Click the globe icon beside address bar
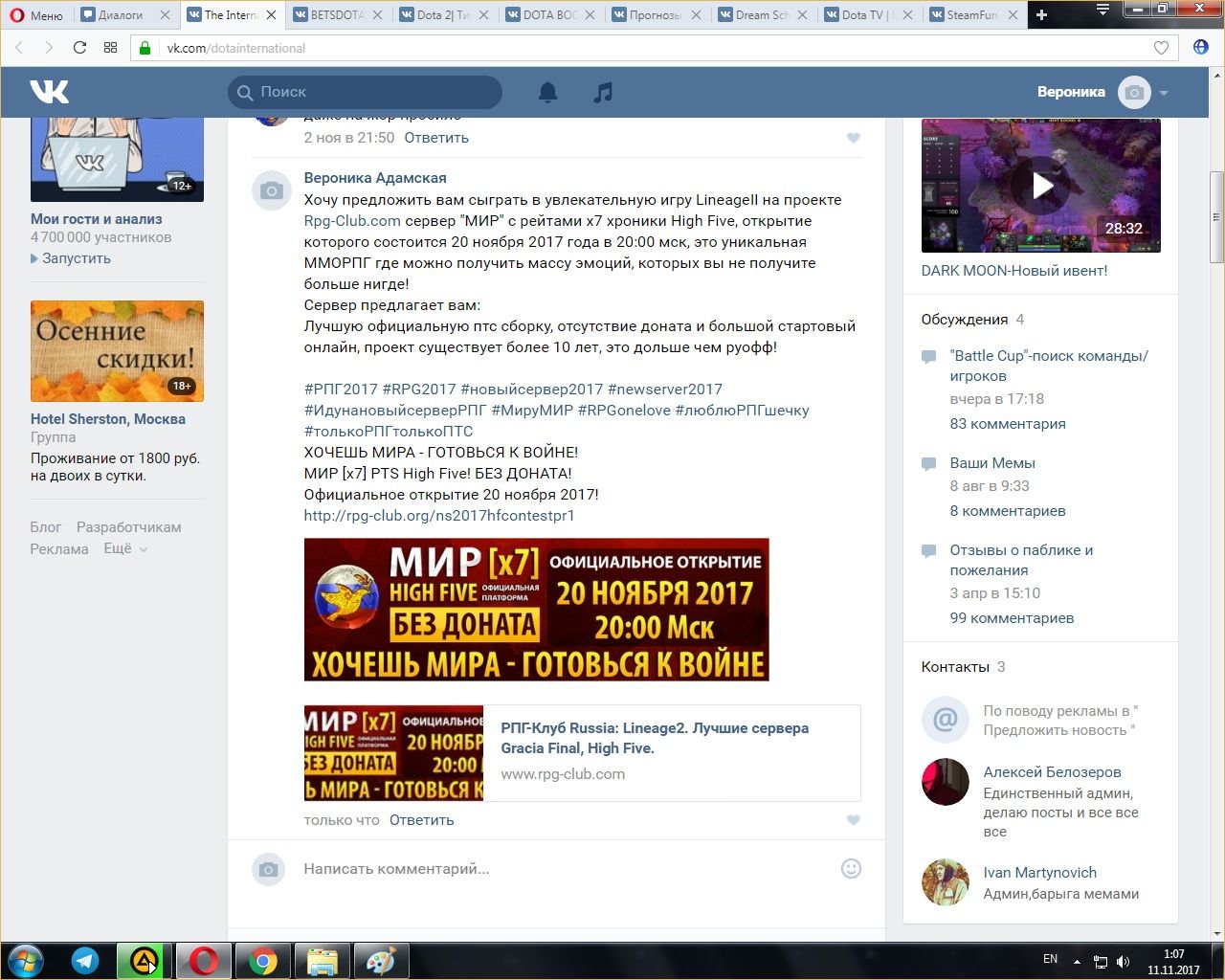This screenshot has height=980, width=1225. (x=1200, y=47)
